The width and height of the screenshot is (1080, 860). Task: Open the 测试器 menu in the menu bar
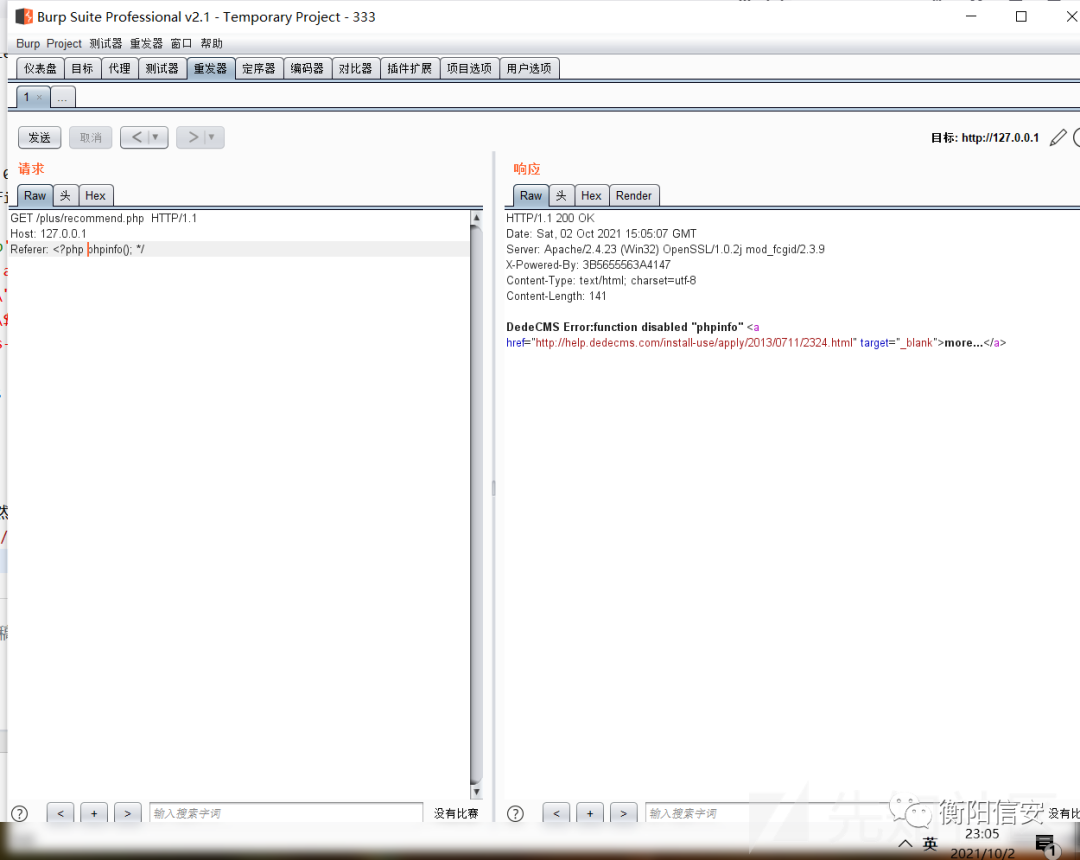[x=105, y=43]
